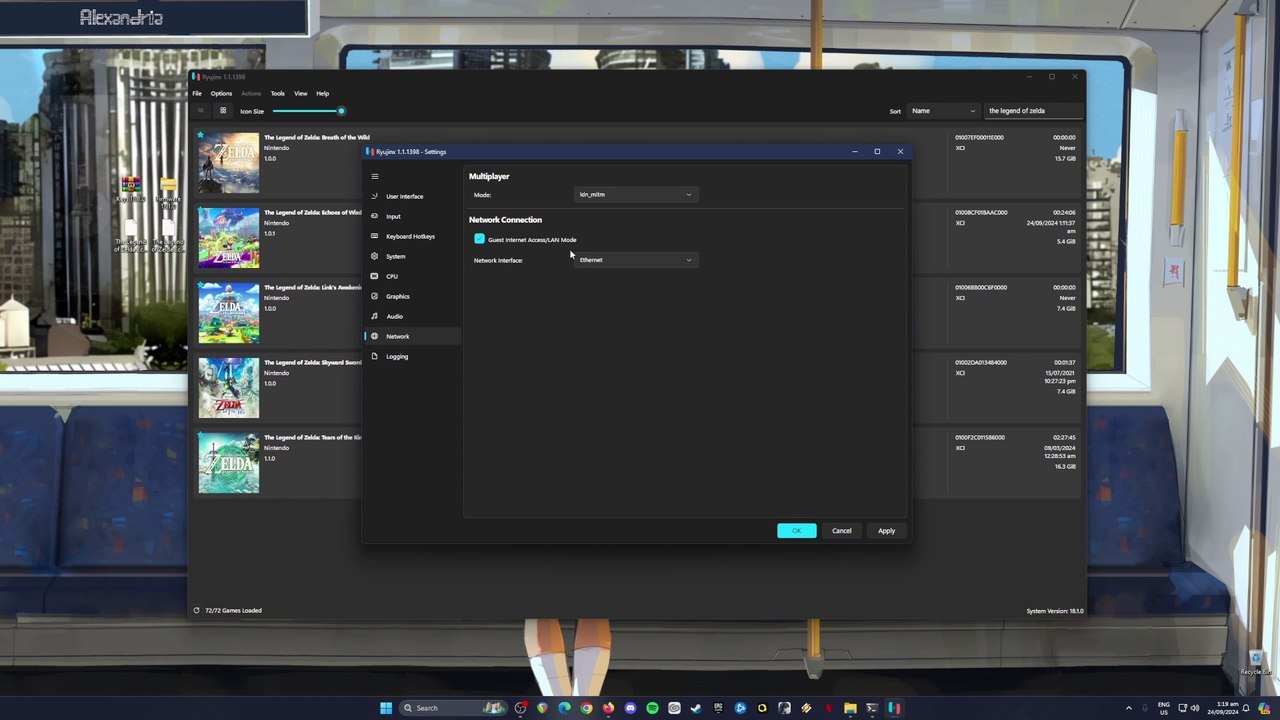Viewport: 1280px width, 720px height.
Task: Select the Network settings section
Action: coord(411,336)
